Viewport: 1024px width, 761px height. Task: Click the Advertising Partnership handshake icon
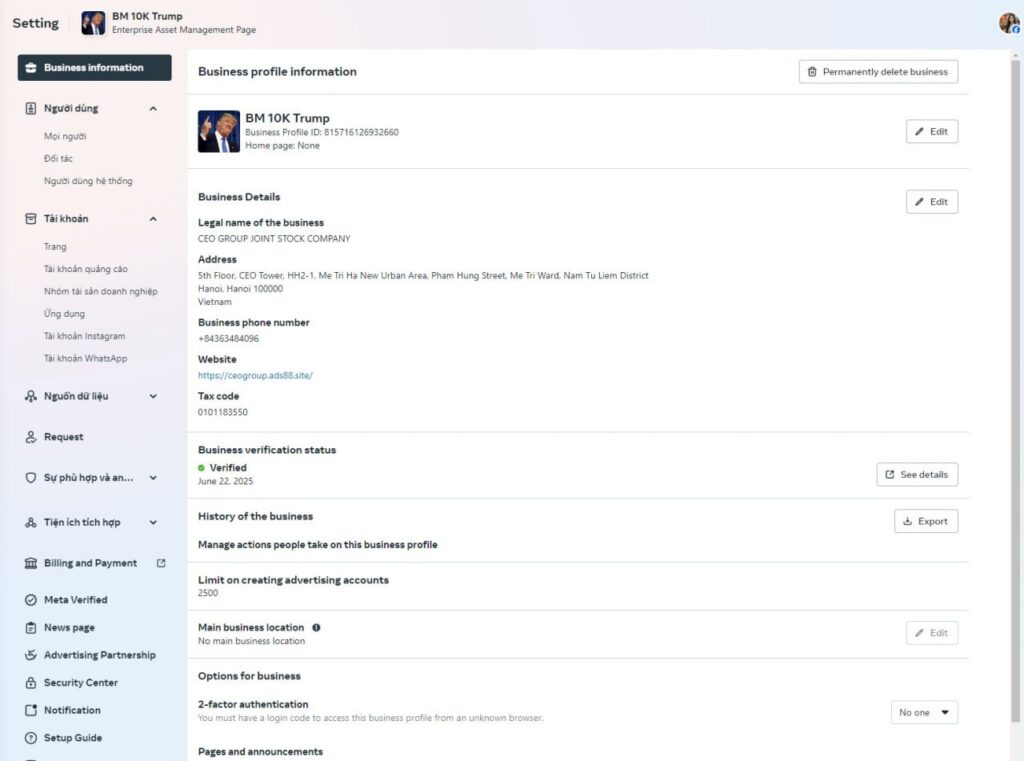coord(31,655)
